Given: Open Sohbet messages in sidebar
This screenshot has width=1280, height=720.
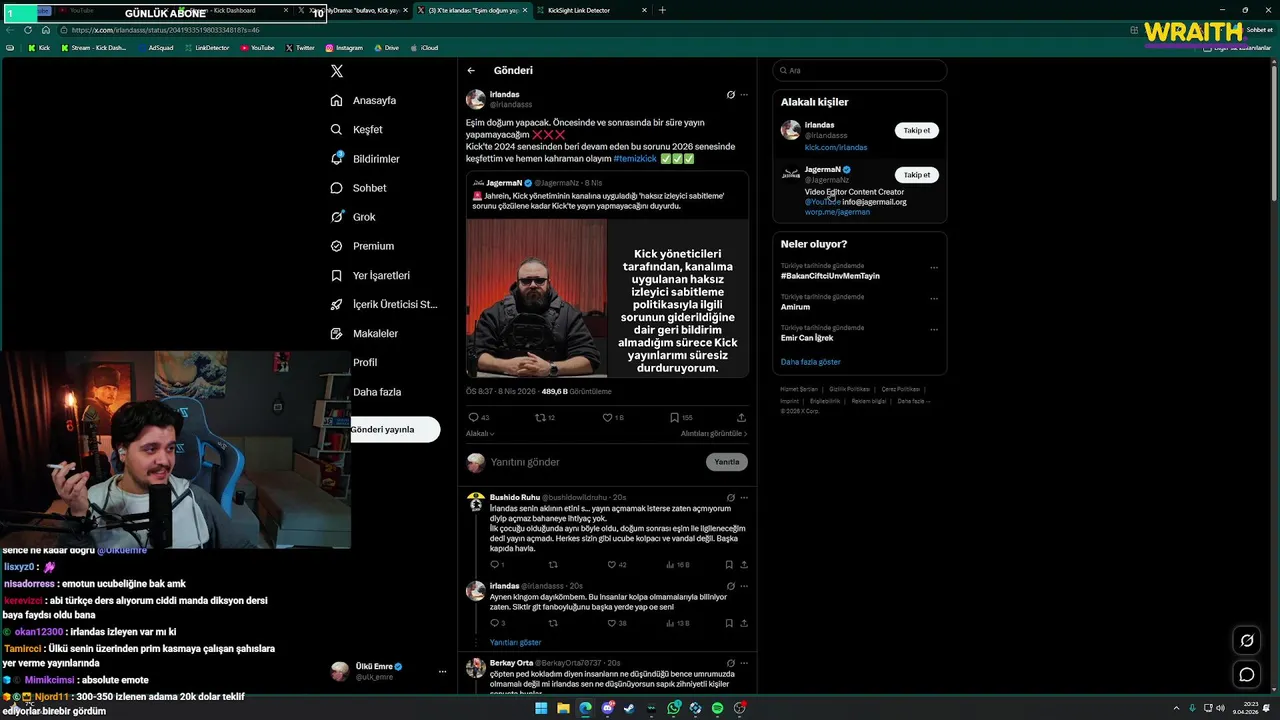Looking at the screenshot, I should (x=358, y=188).
